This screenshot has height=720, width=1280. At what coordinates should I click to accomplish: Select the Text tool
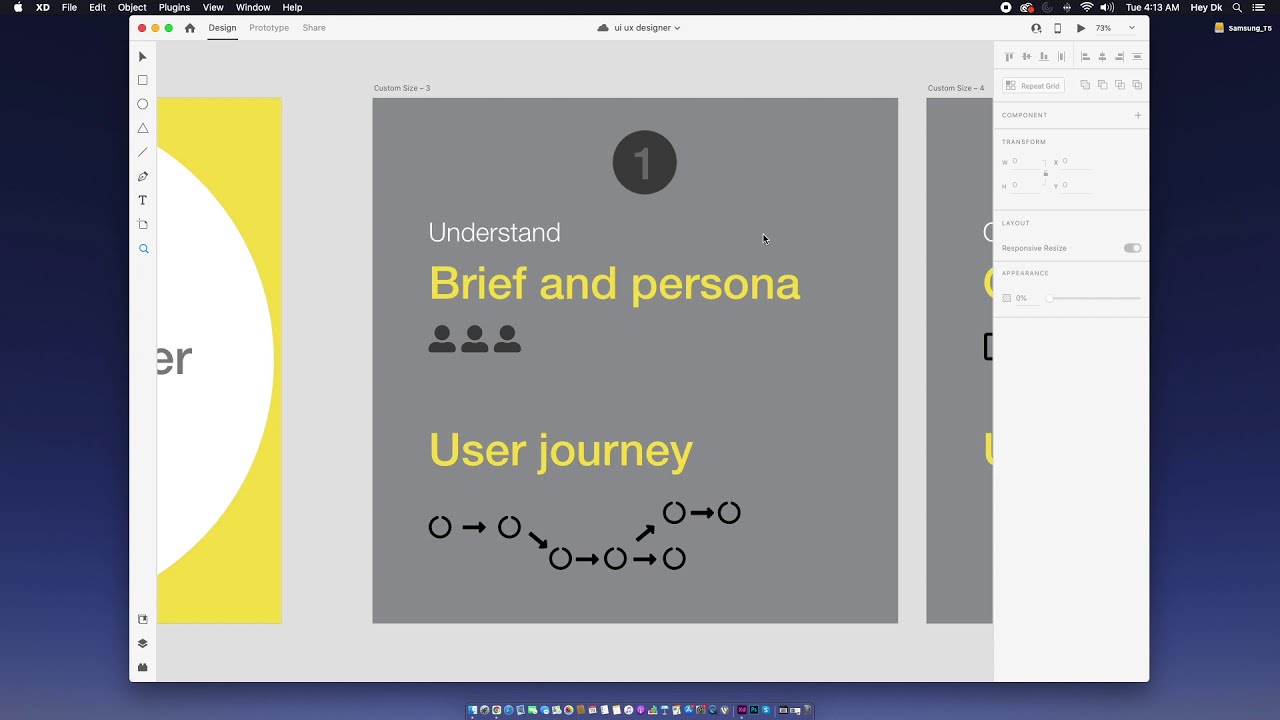143,200
